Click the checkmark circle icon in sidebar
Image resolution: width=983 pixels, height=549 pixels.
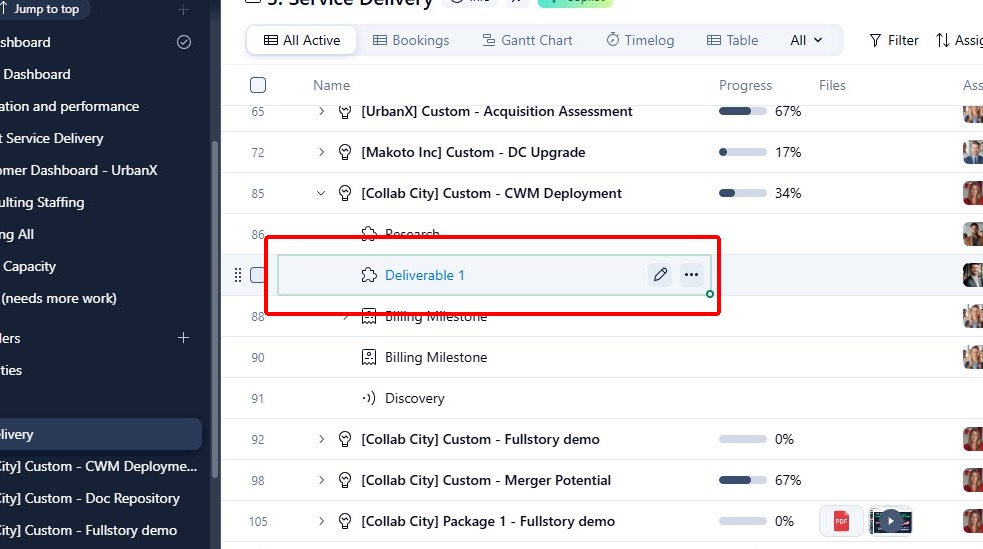click(x=184, y=42)
